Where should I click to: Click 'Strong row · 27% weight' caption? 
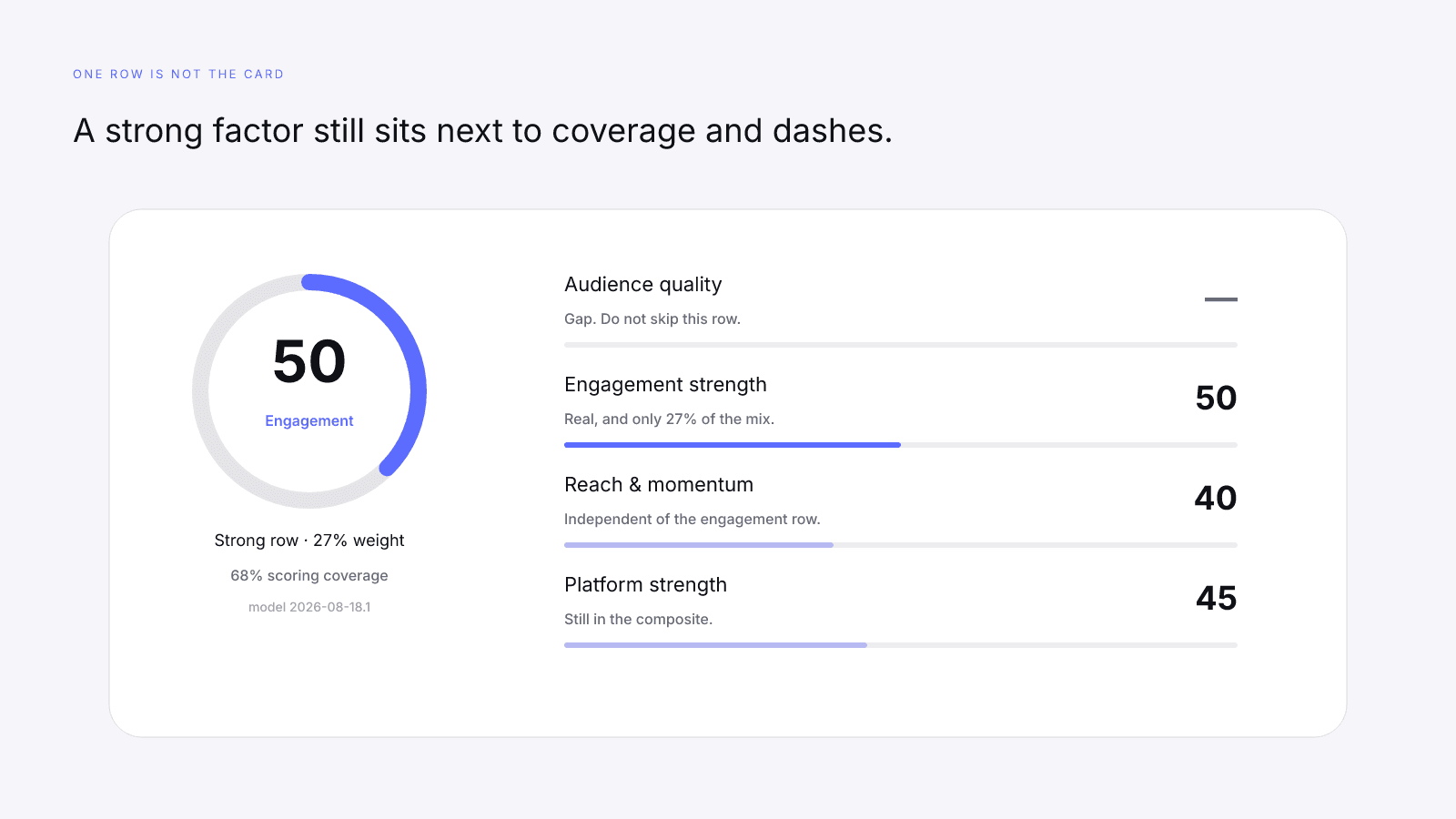(x=309, y=541)
